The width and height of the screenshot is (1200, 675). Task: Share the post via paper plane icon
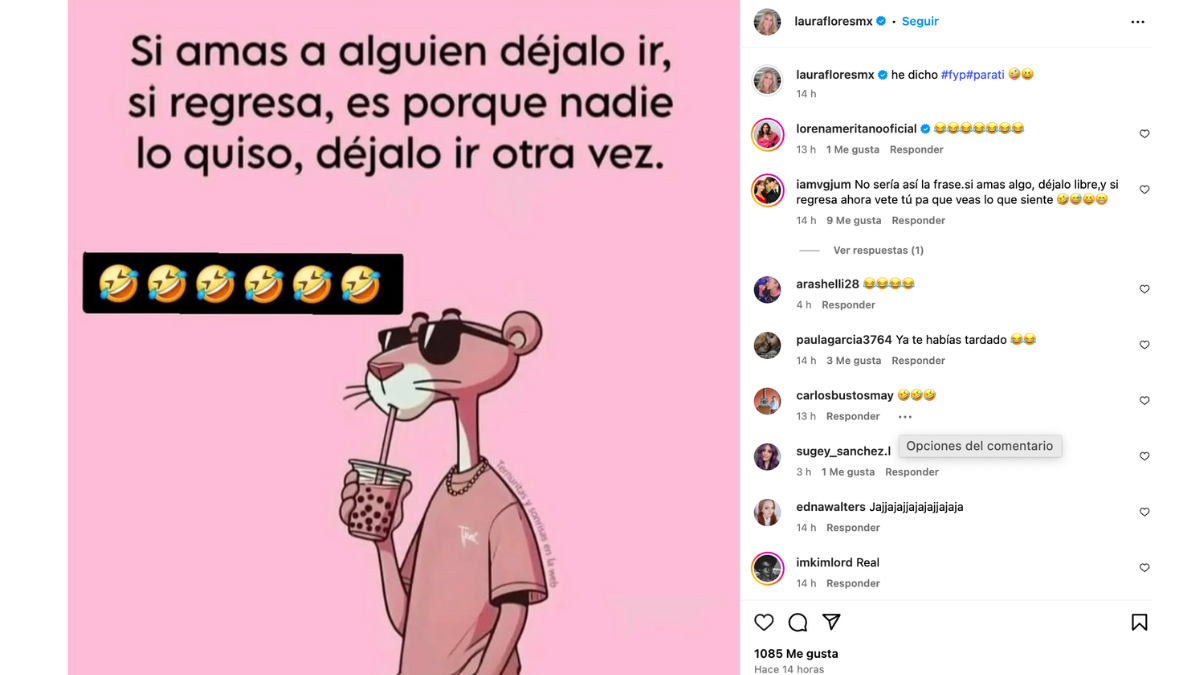click(x=831, y=622)
